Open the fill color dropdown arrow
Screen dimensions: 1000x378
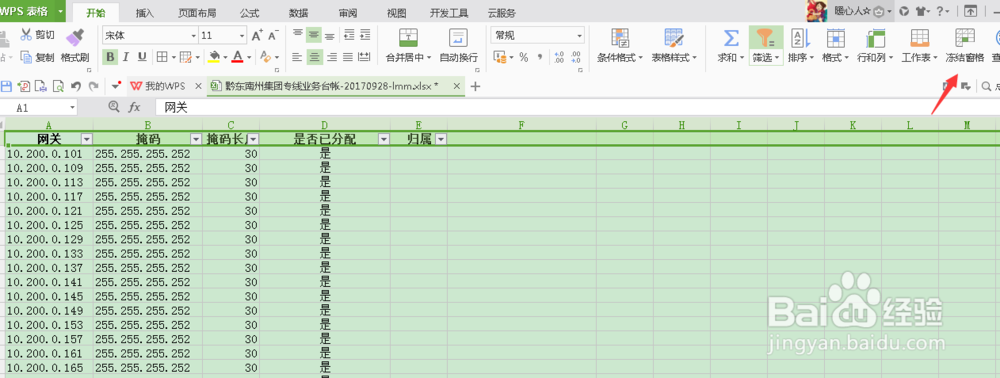point(226,58)
